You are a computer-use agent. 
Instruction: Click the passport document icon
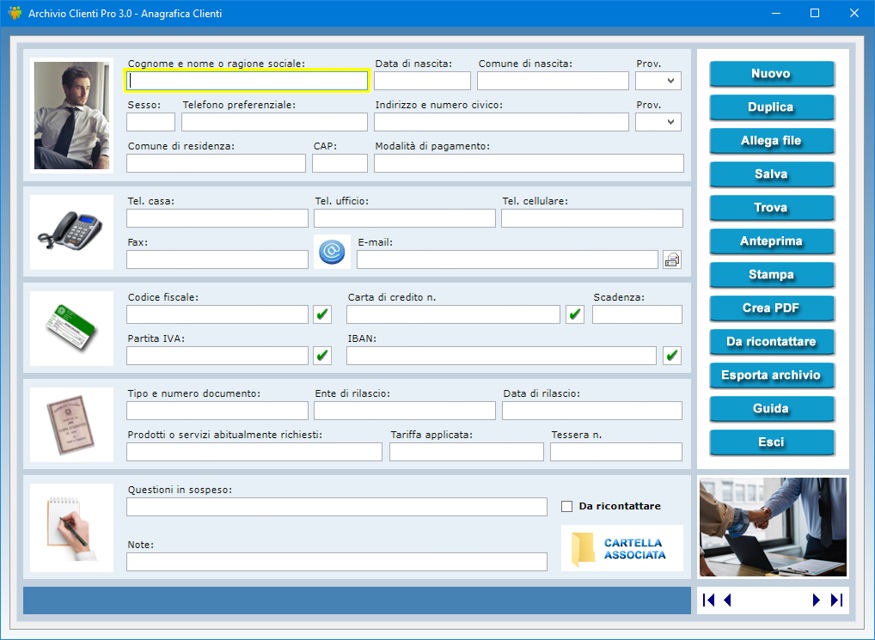pyautogui.click(x=71, y=425)
